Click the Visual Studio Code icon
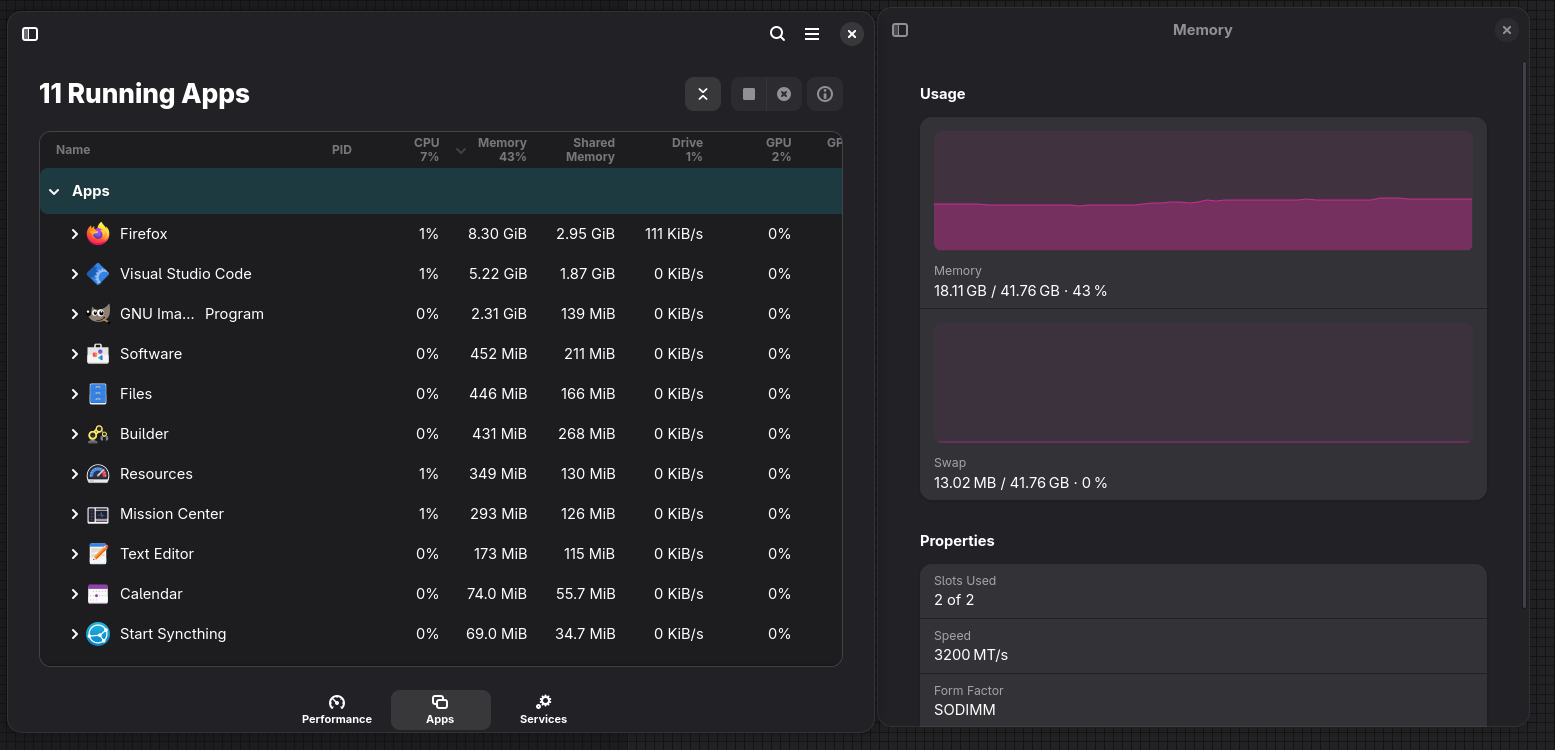The image size is (1555, 750). (x=98, y=274)
